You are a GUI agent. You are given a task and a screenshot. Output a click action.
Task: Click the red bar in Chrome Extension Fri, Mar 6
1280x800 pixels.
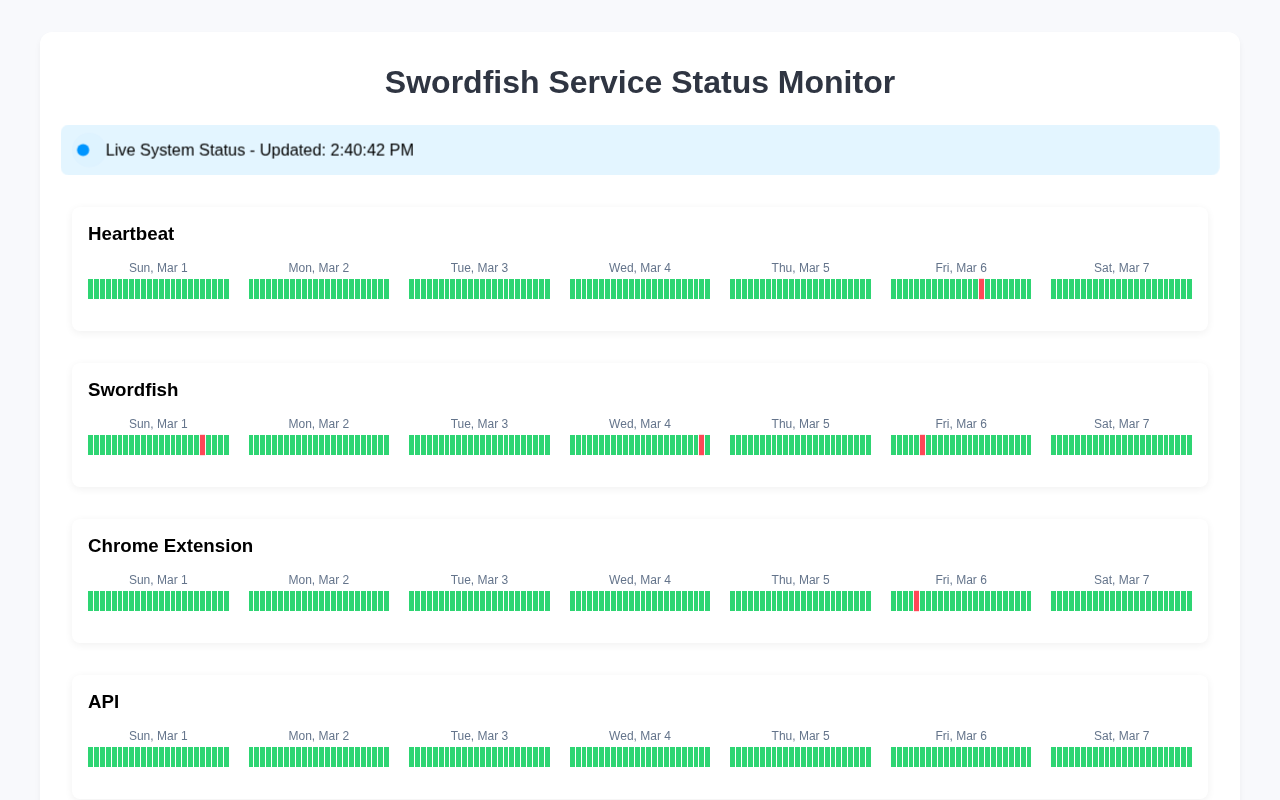916,601
